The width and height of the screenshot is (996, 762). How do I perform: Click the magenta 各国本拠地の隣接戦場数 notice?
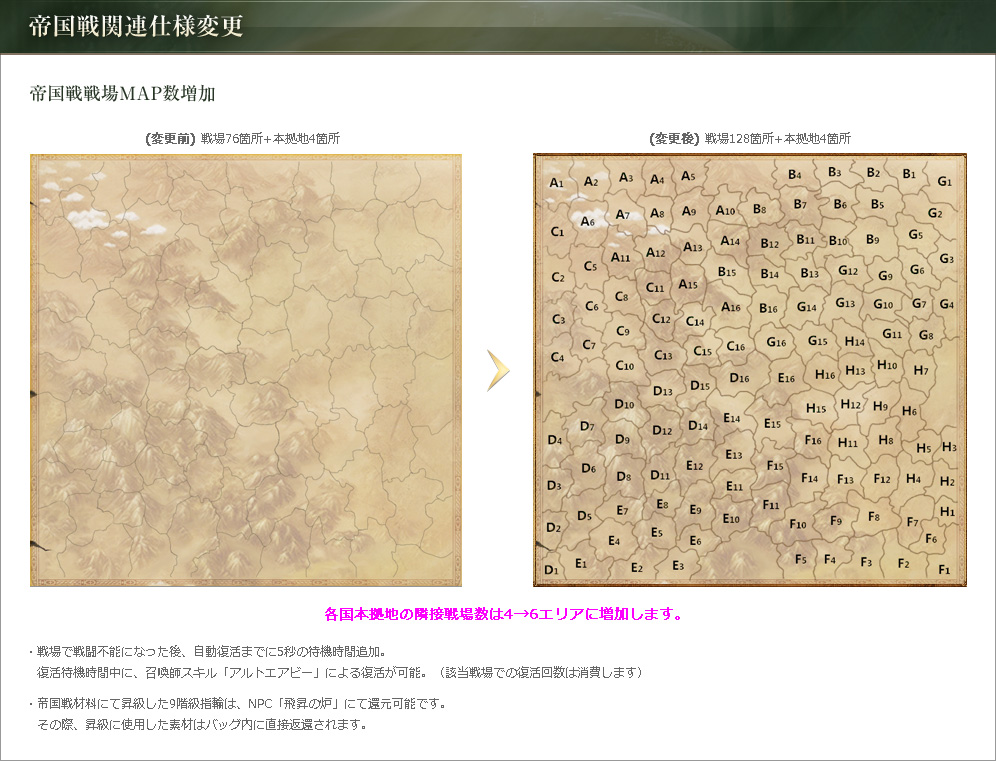pyautogui.click(x=503, y=614)
